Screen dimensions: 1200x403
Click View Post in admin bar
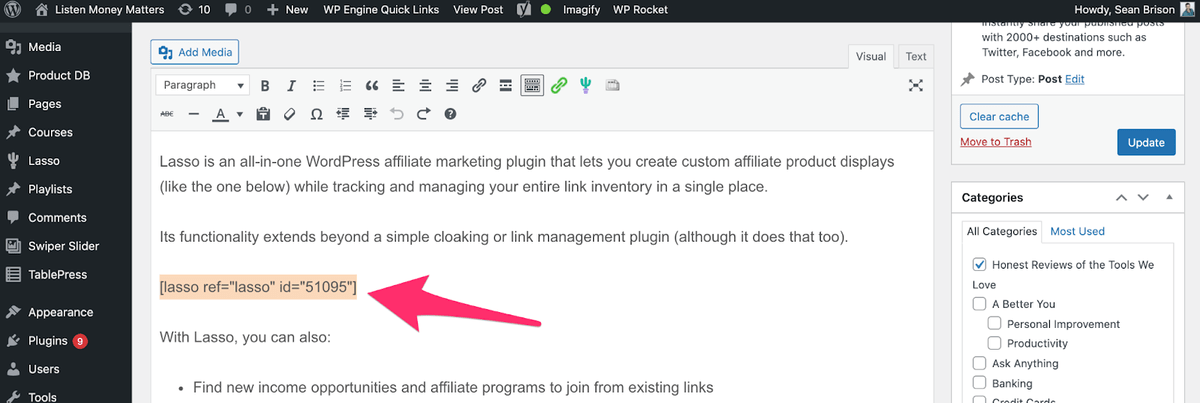coord(478,9)
